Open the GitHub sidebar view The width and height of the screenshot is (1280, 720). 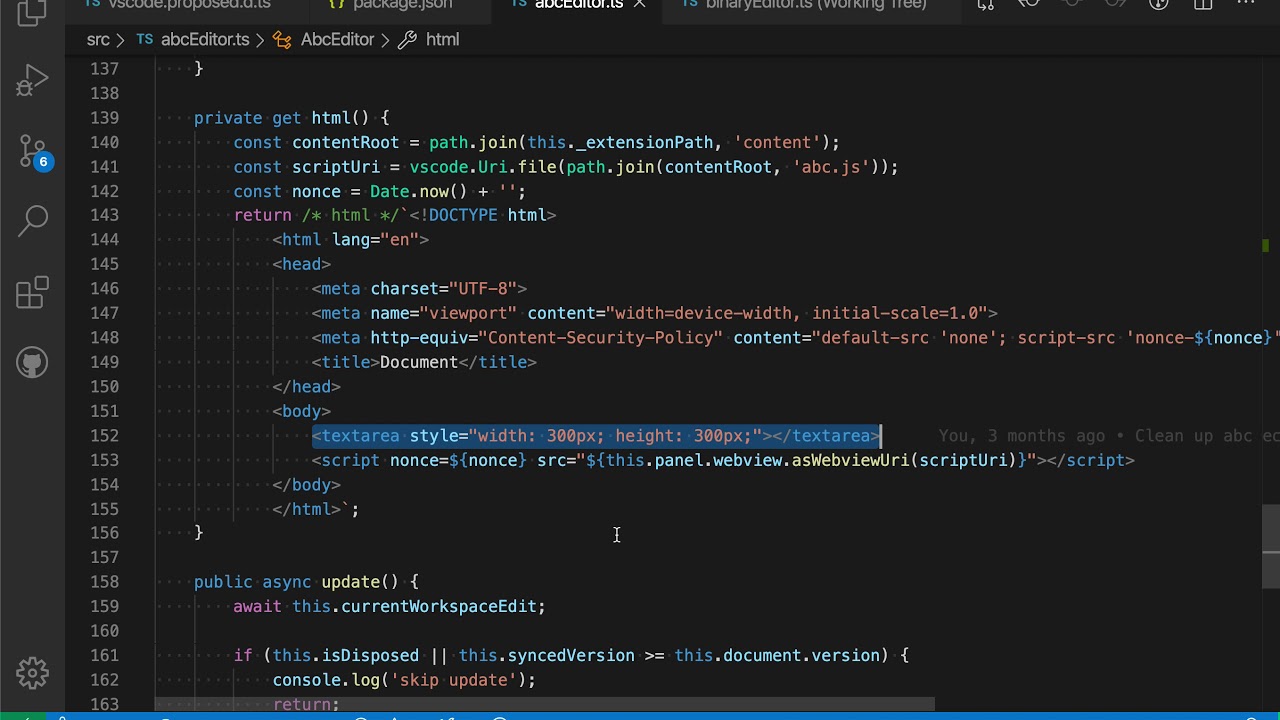click(x=32, y=362)
